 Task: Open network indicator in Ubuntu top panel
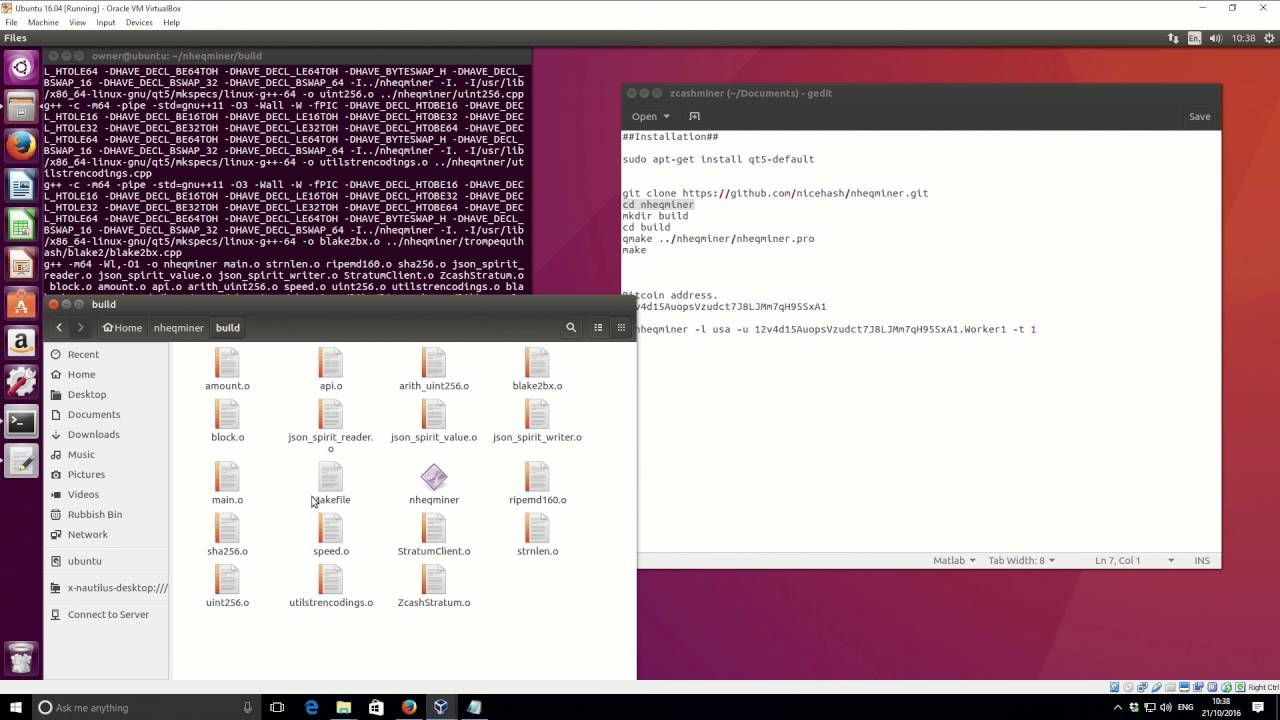pos(1173,38)
